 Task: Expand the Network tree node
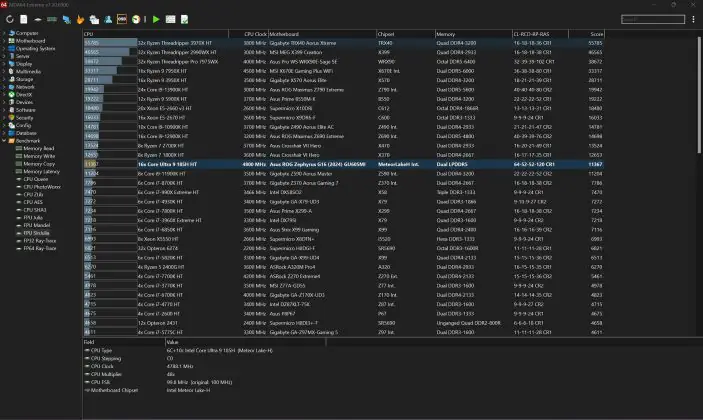pos(4,87)
